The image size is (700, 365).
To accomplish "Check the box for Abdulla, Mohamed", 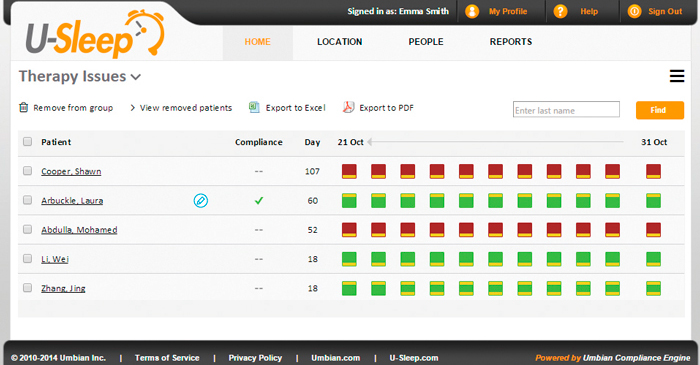I will 27,229.
